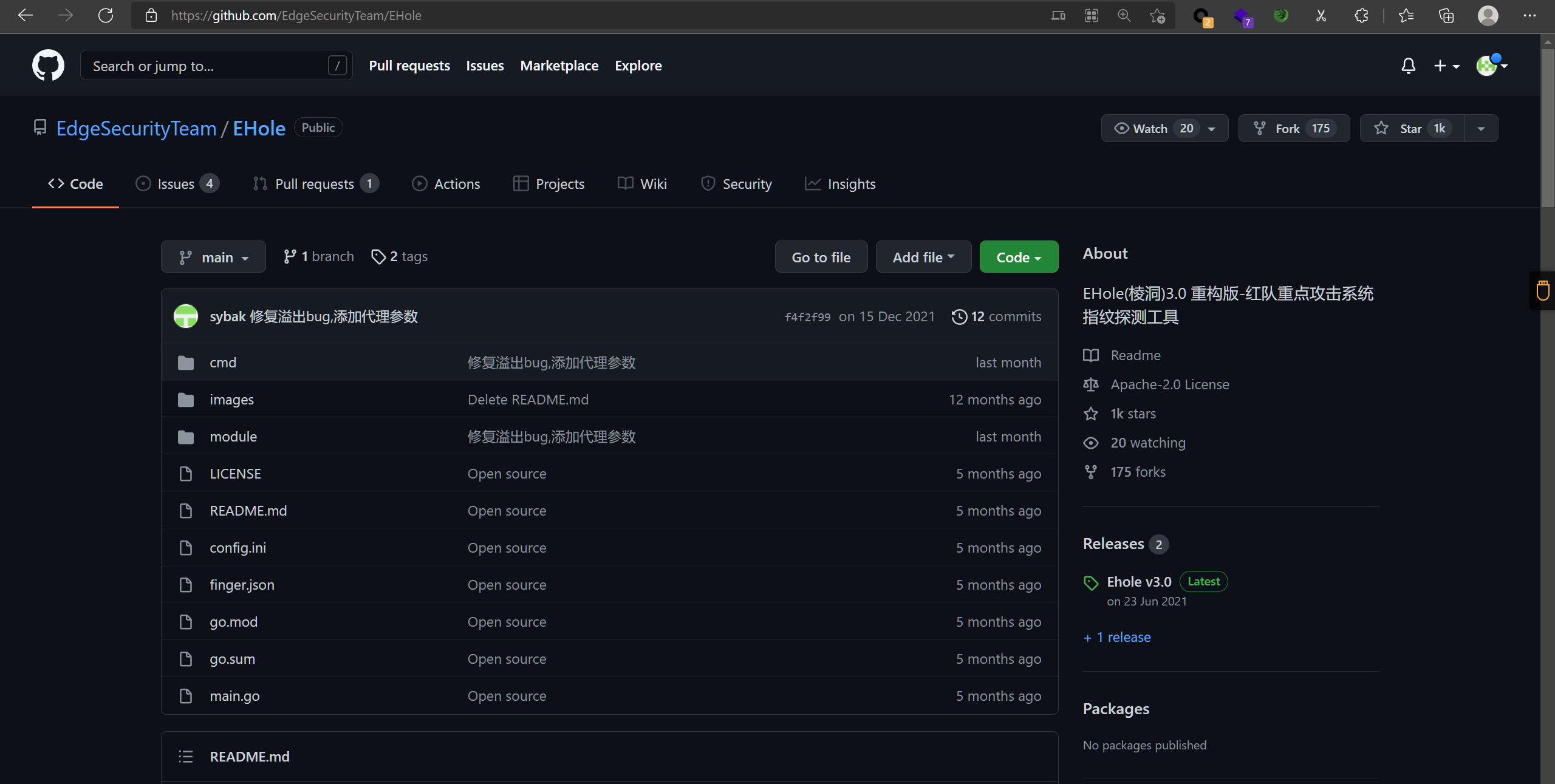View the 2 tags
This screenshot has width=1555, height=784.
pos(399,256)
